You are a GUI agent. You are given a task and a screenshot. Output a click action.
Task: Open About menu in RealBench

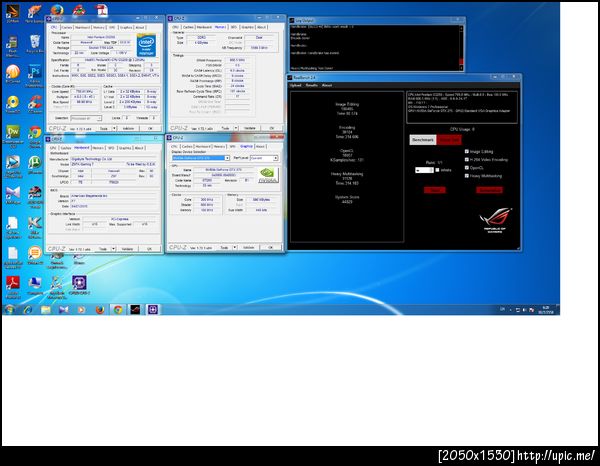[327, 85]
